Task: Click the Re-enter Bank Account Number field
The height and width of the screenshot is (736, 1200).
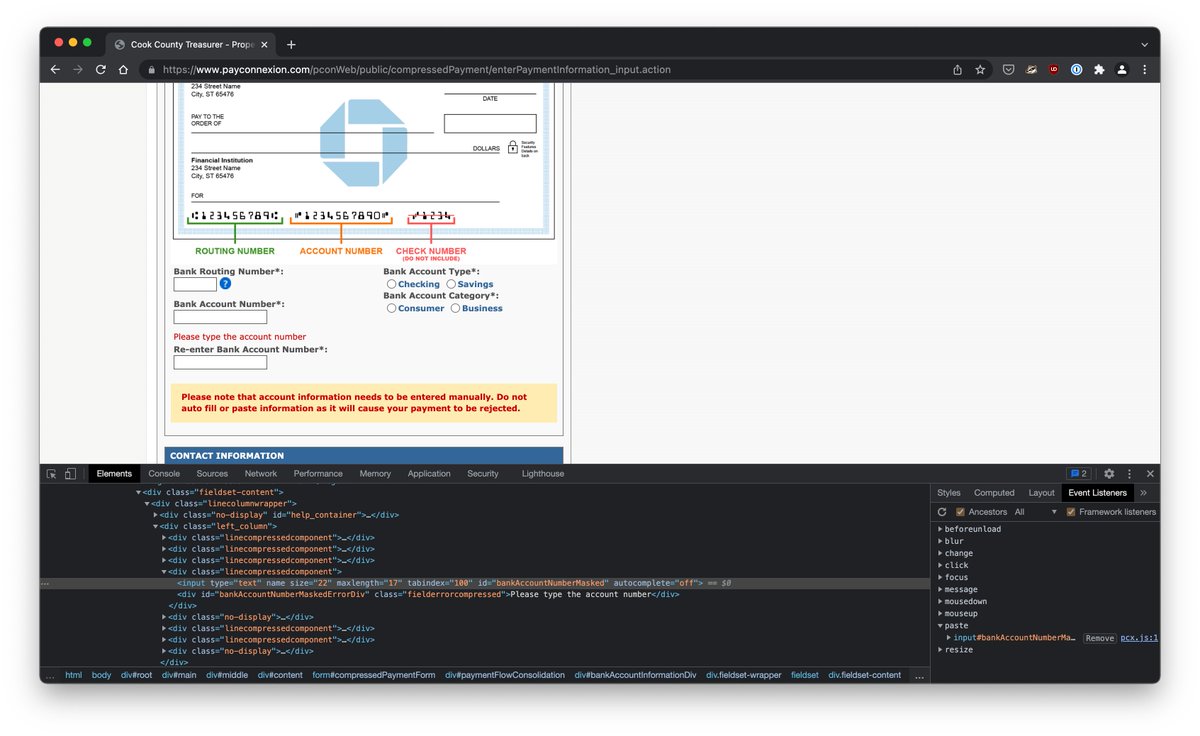Action: click(220, 363)
